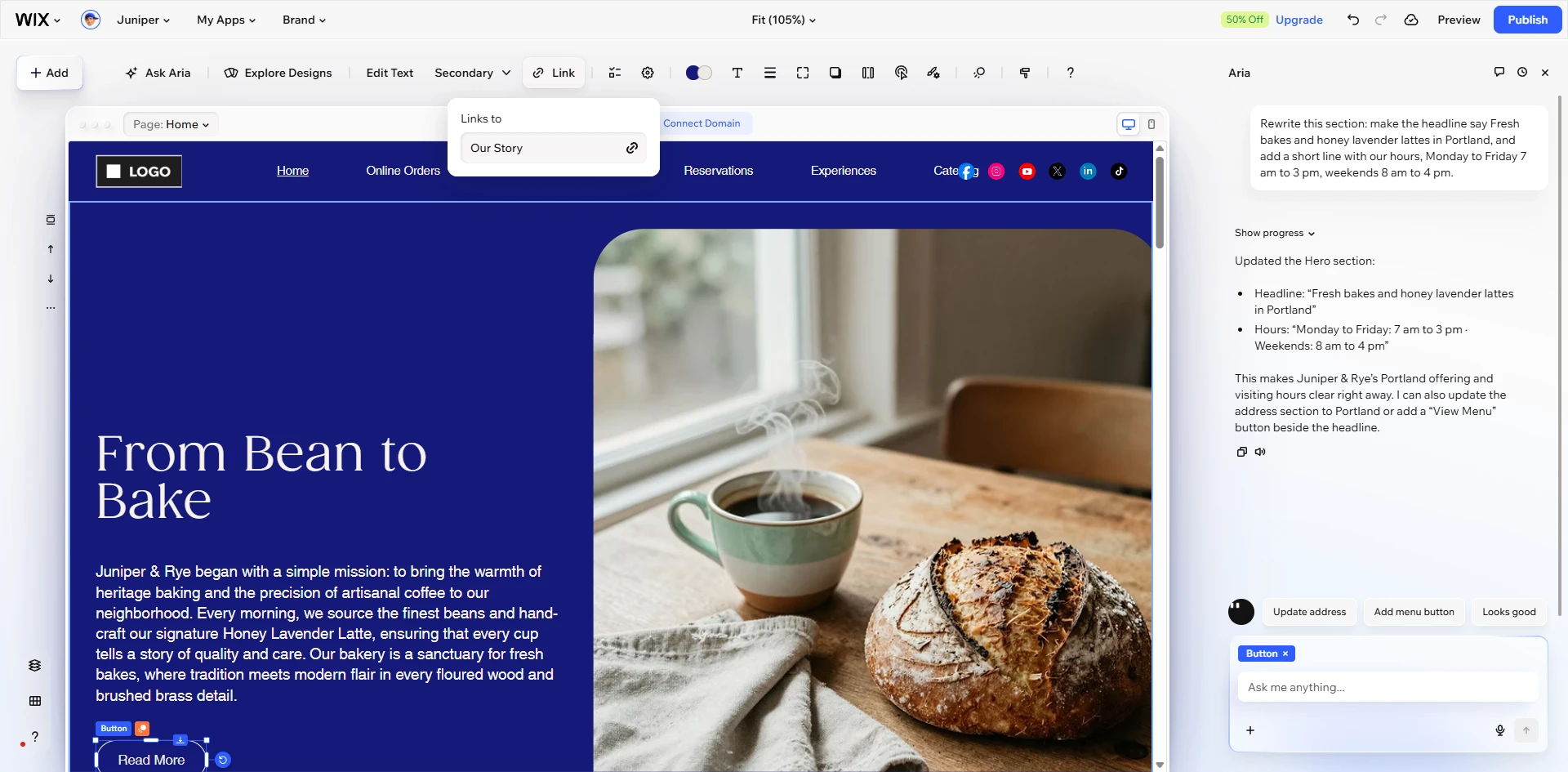
Task: Open the advanced design brush-gear icon
Action: (x=933, y=73)
